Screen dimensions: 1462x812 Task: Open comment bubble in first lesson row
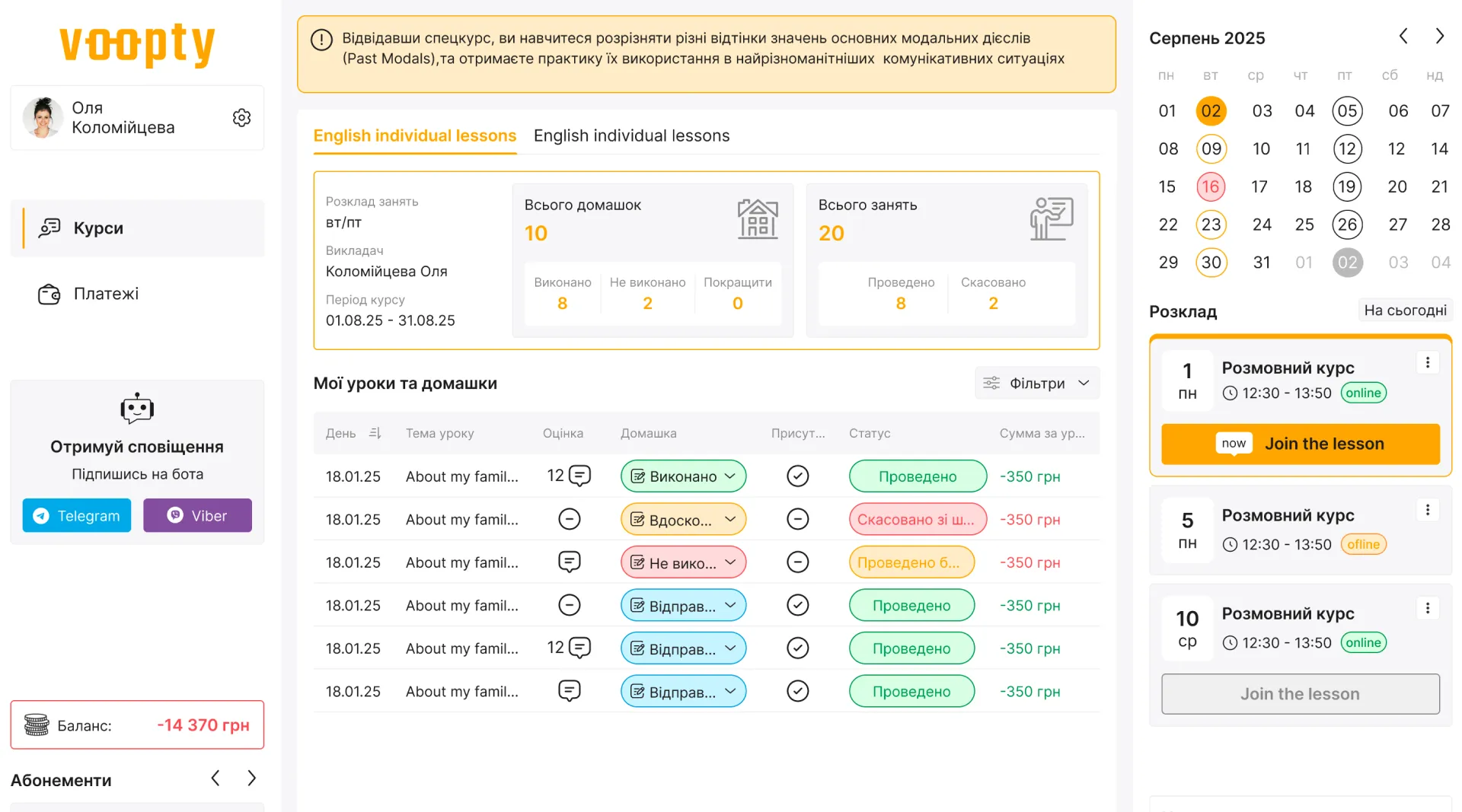pos(579,476)
